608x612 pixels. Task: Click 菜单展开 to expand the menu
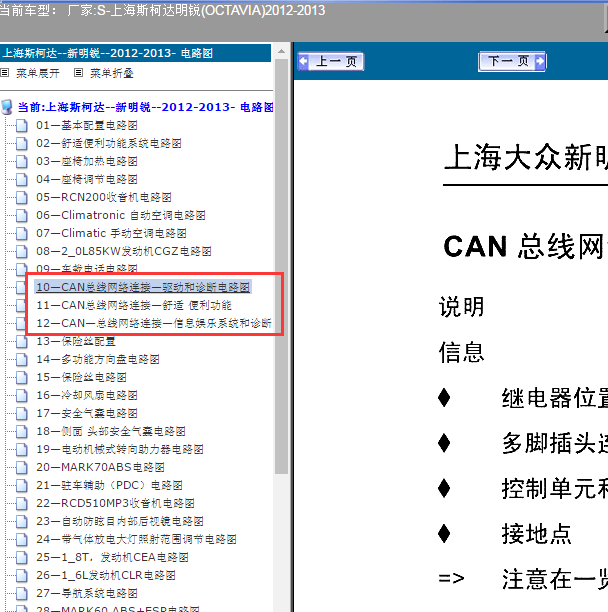[x=38, y=73]
